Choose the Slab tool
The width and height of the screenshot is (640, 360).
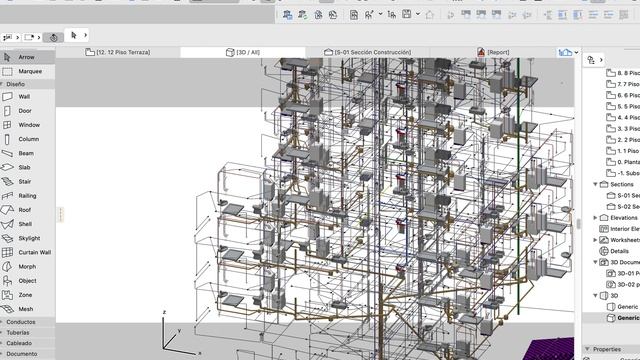point(27,167)
